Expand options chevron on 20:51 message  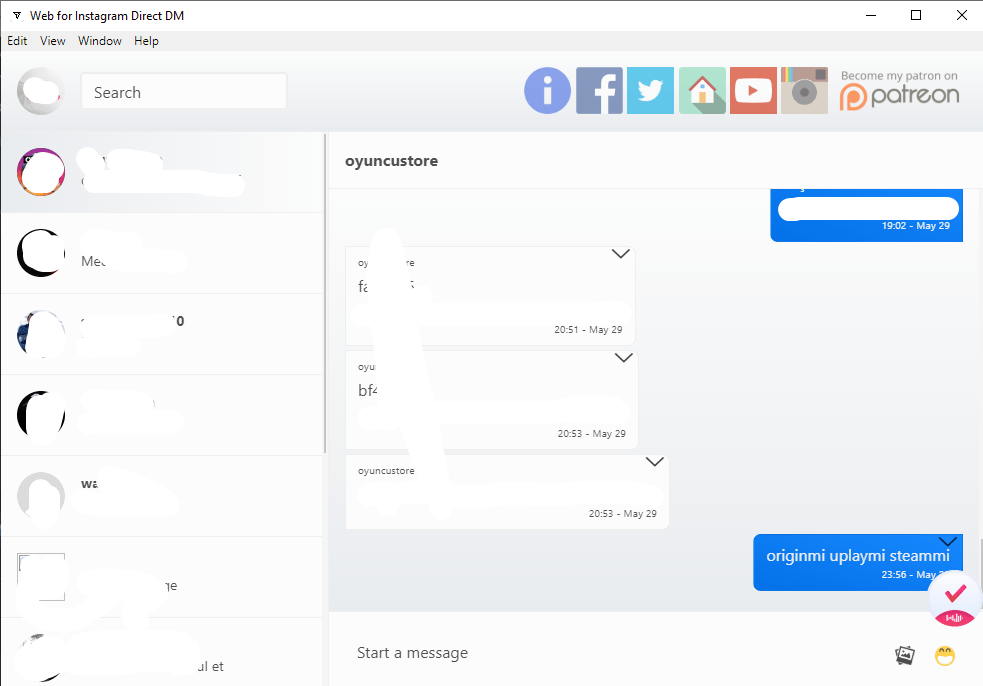(x=621, y=254)
